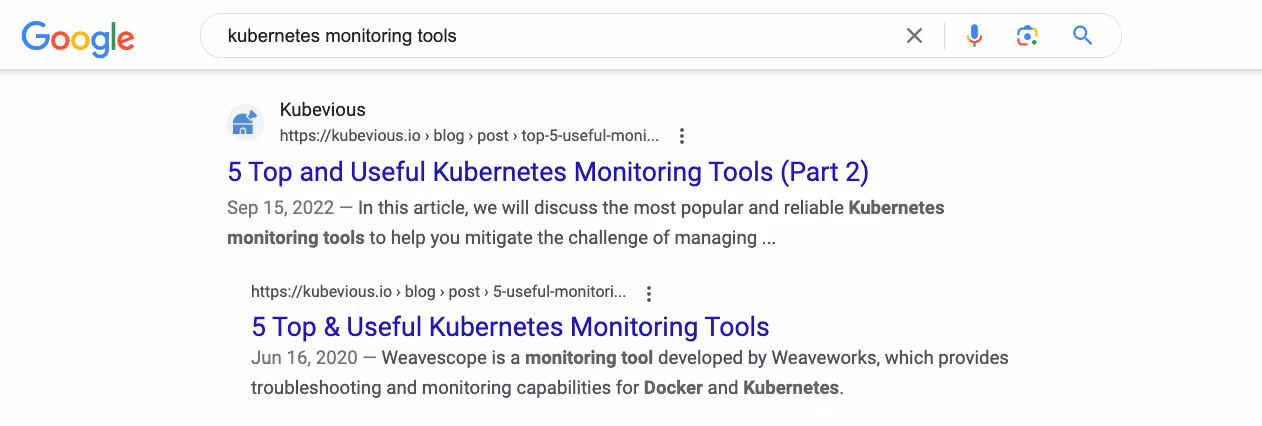Click the kubevious.io top-5-useful-moni URL

469,136
